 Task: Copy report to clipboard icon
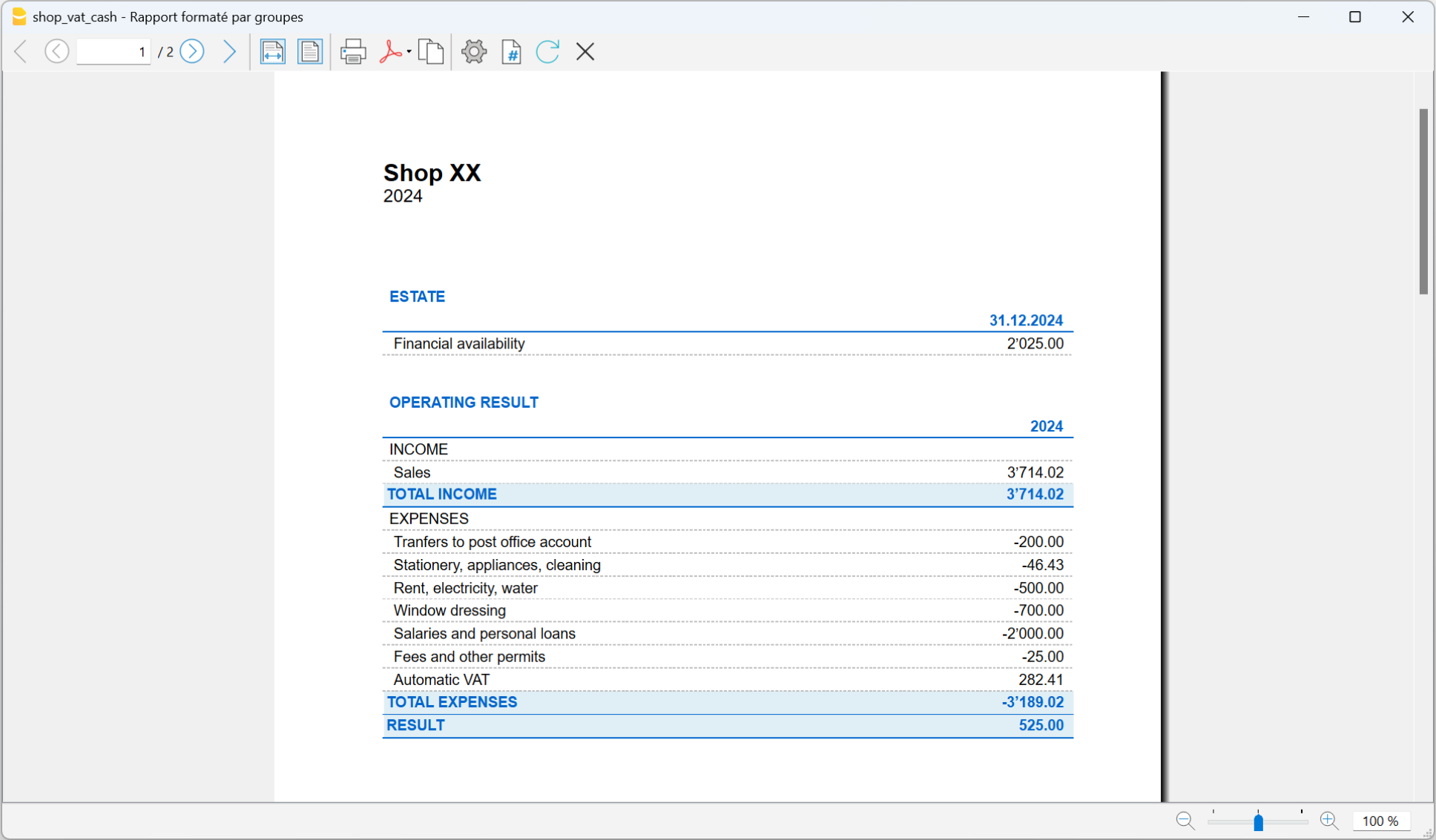(431, 52)
